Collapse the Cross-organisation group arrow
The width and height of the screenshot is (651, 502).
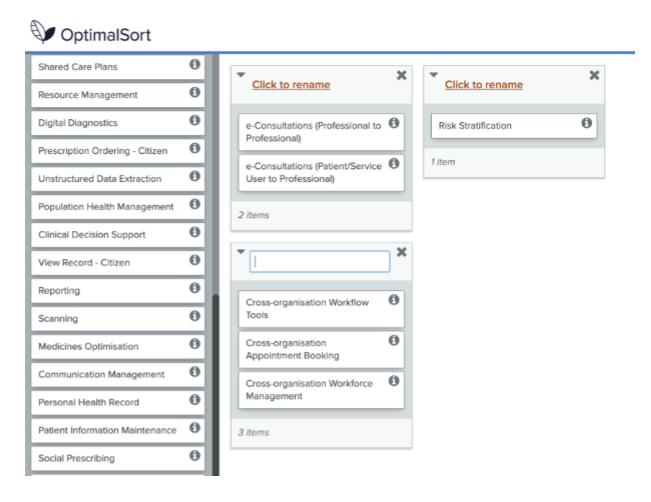click(241, 252)
